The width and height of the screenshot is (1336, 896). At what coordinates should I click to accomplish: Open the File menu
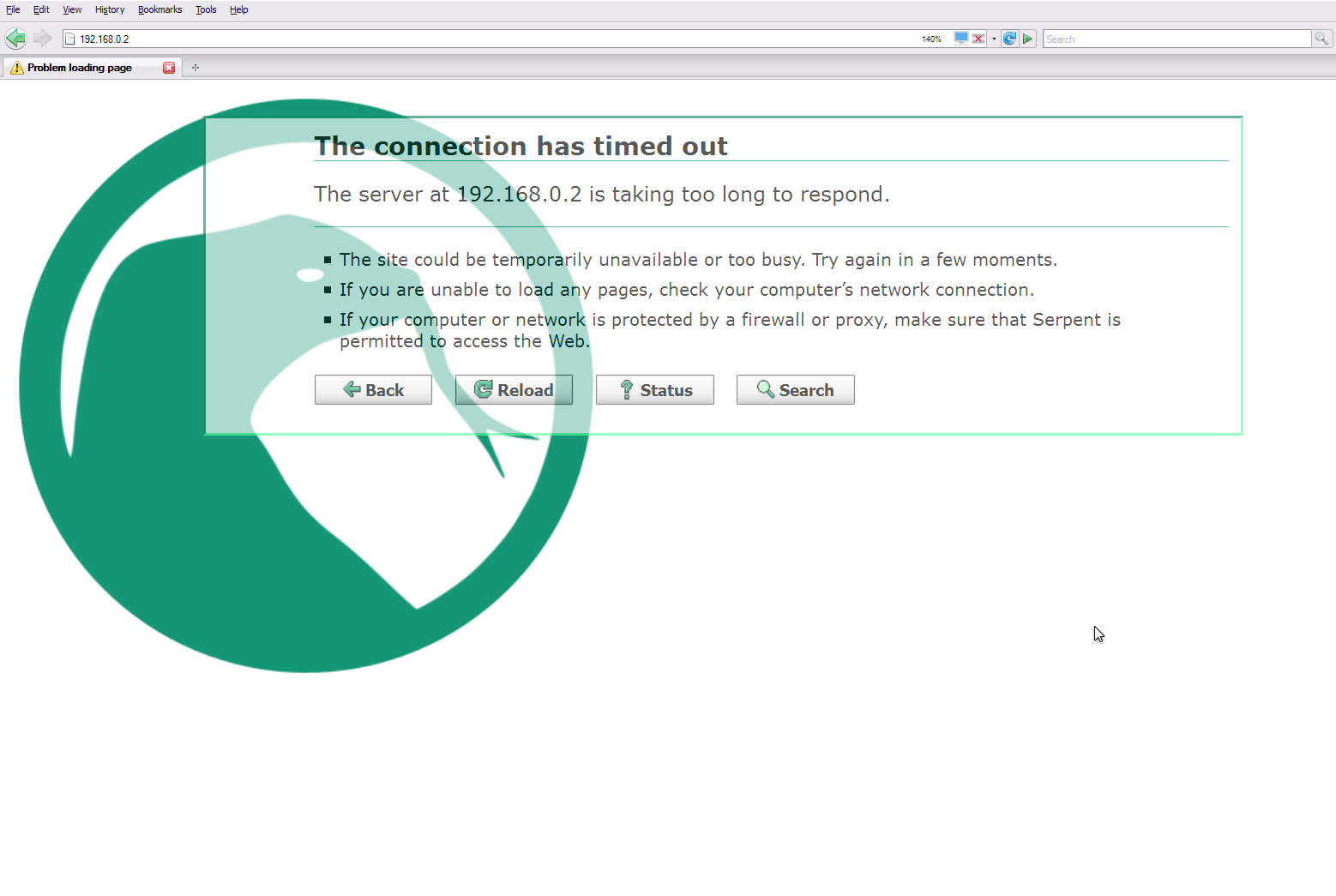click(13, 9)
